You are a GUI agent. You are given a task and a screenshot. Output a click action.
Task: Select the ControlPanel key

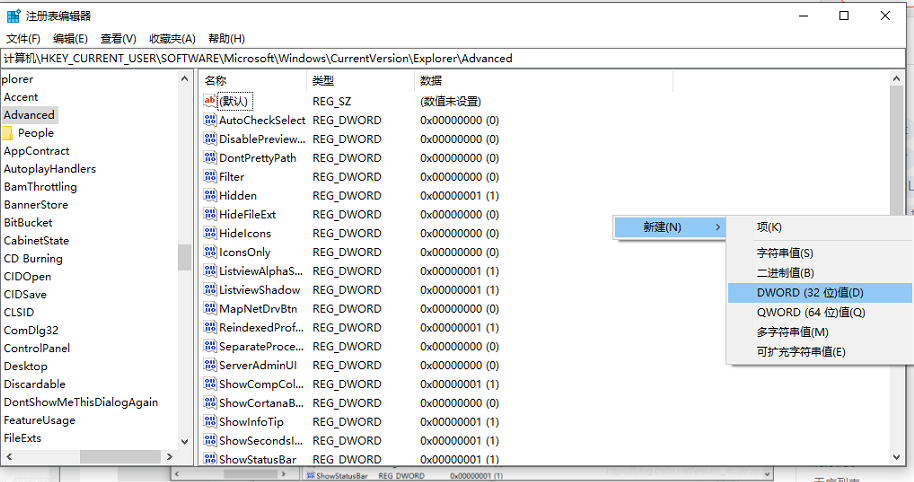point(37,349)
